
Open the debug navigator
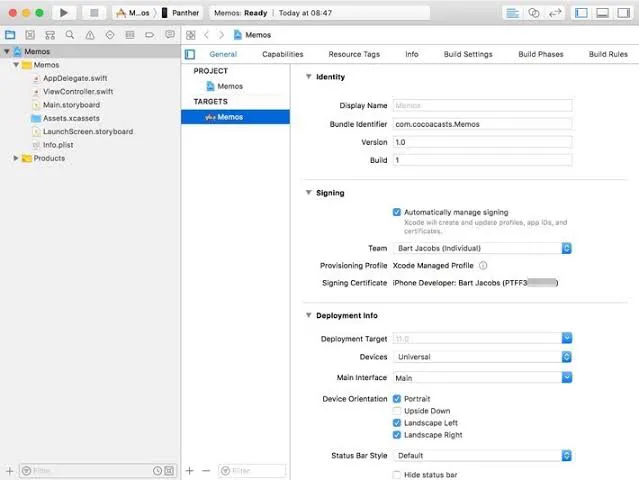(130, 35)
